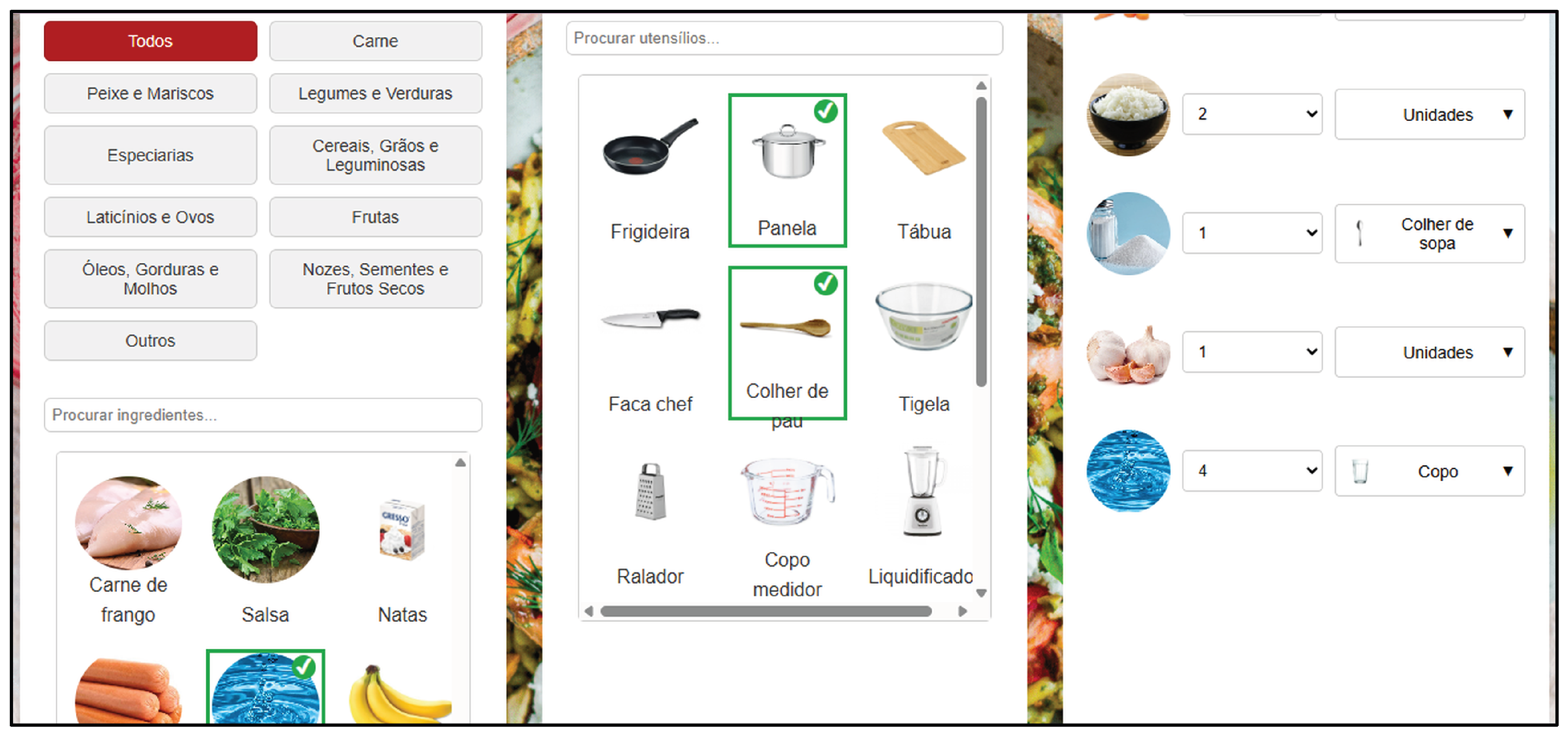This screenshot has height=737, width=1568.
Task: Deselect the checked water ingredient
Action: coord(266,688)
